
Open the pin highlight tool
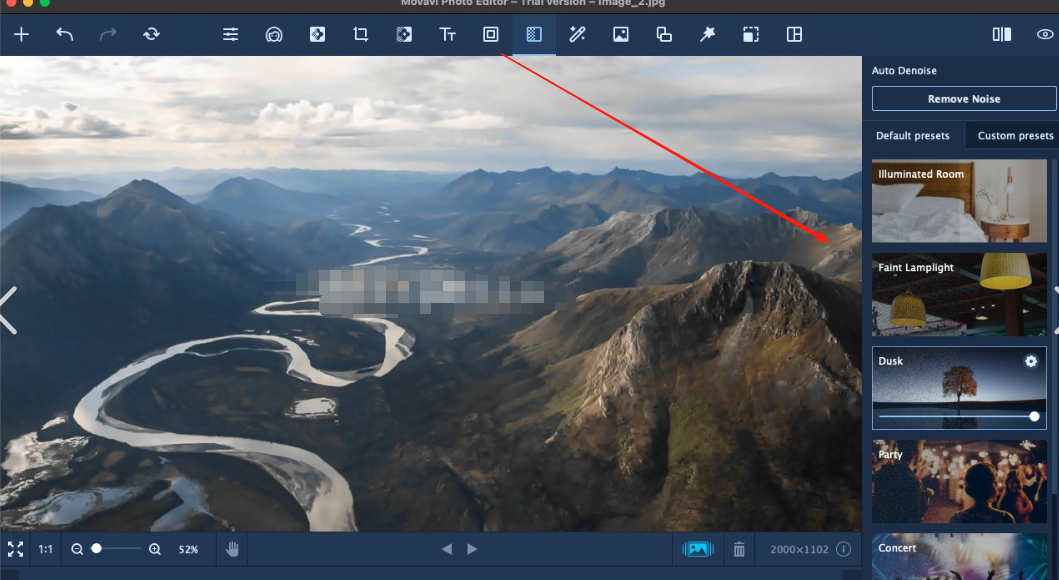[x=707, y=34]
